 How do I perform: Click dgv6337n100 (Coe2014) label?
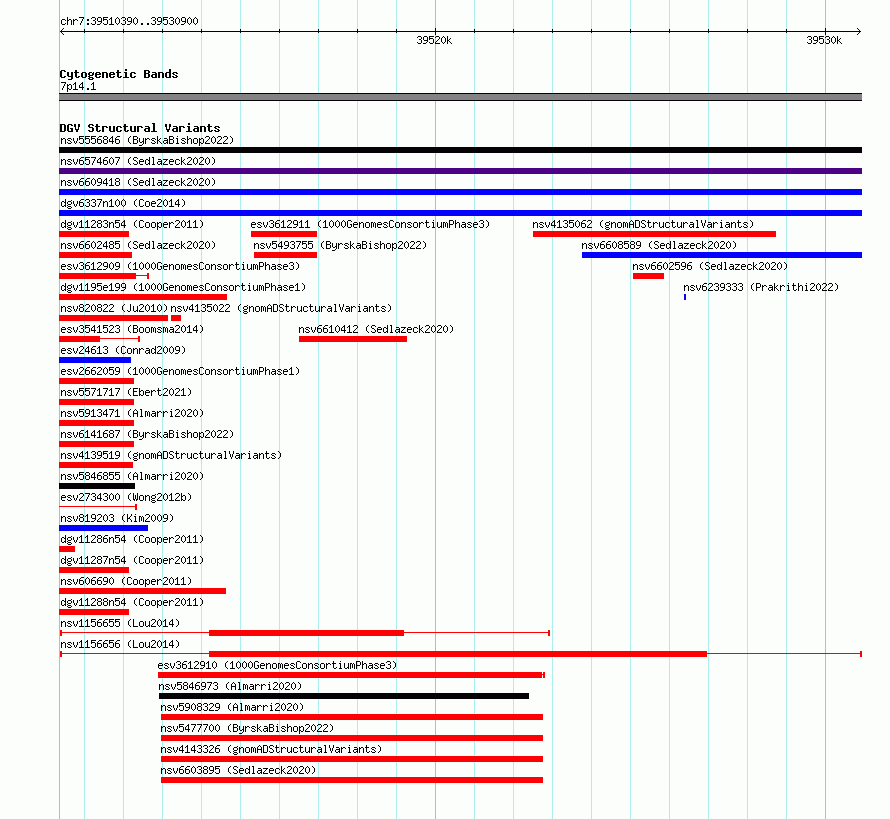(x=123, y=203)
